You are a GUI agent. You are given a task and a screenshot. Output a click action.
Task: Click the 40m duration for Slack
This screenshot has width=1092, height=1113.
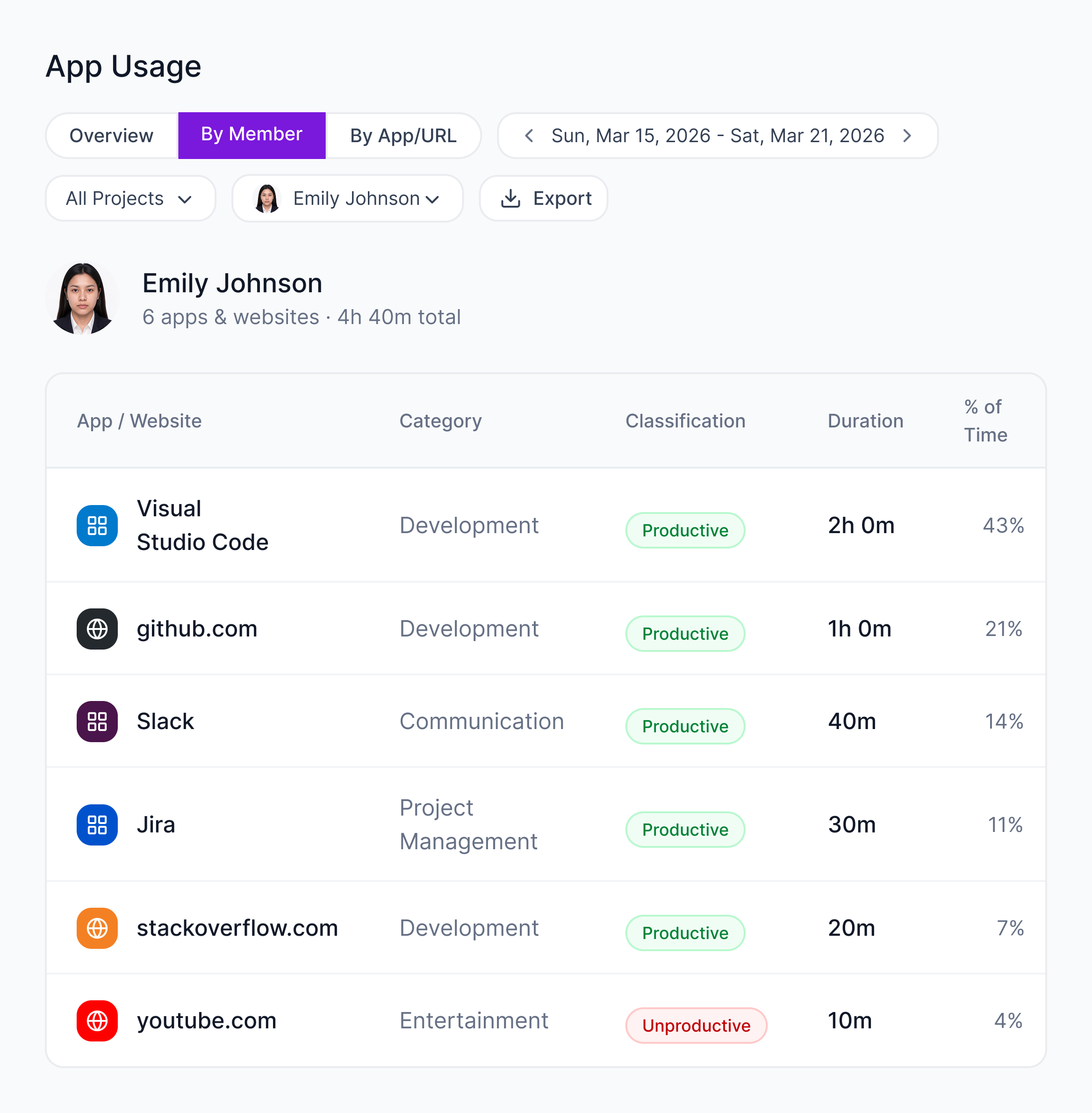coord(852,721)
